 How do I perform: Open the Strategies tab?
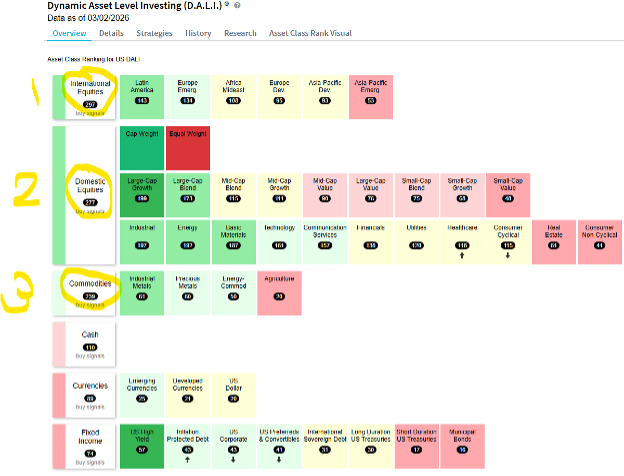point(155,33)
